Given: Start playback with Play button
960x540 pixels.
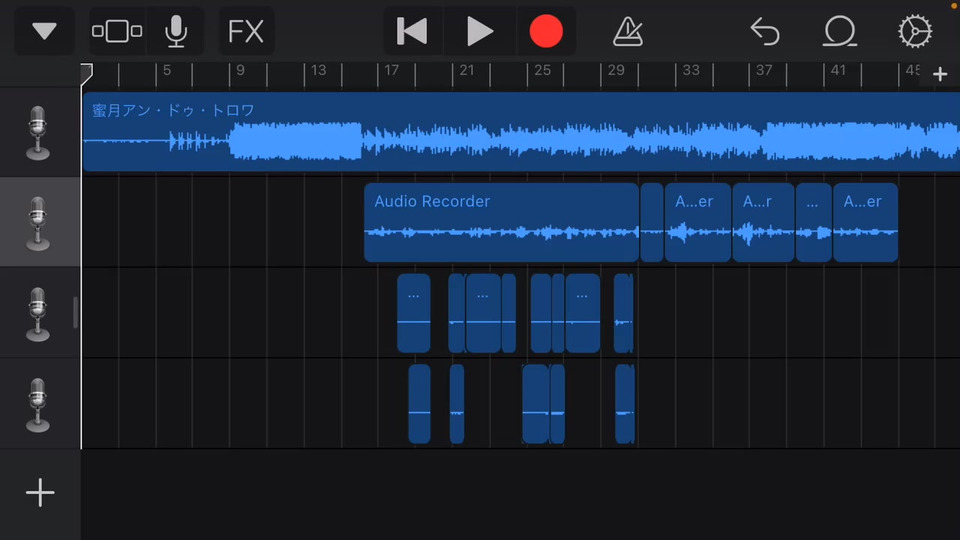Looking at the screenshot, I should click(479, 31).
